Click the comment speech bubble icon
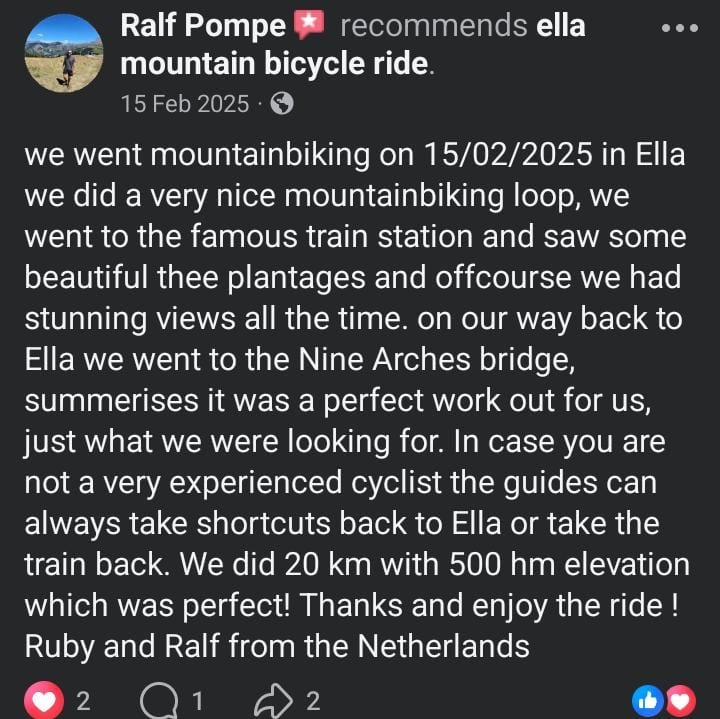The width and height of the screenshot is (720, 719). (159, 700)
